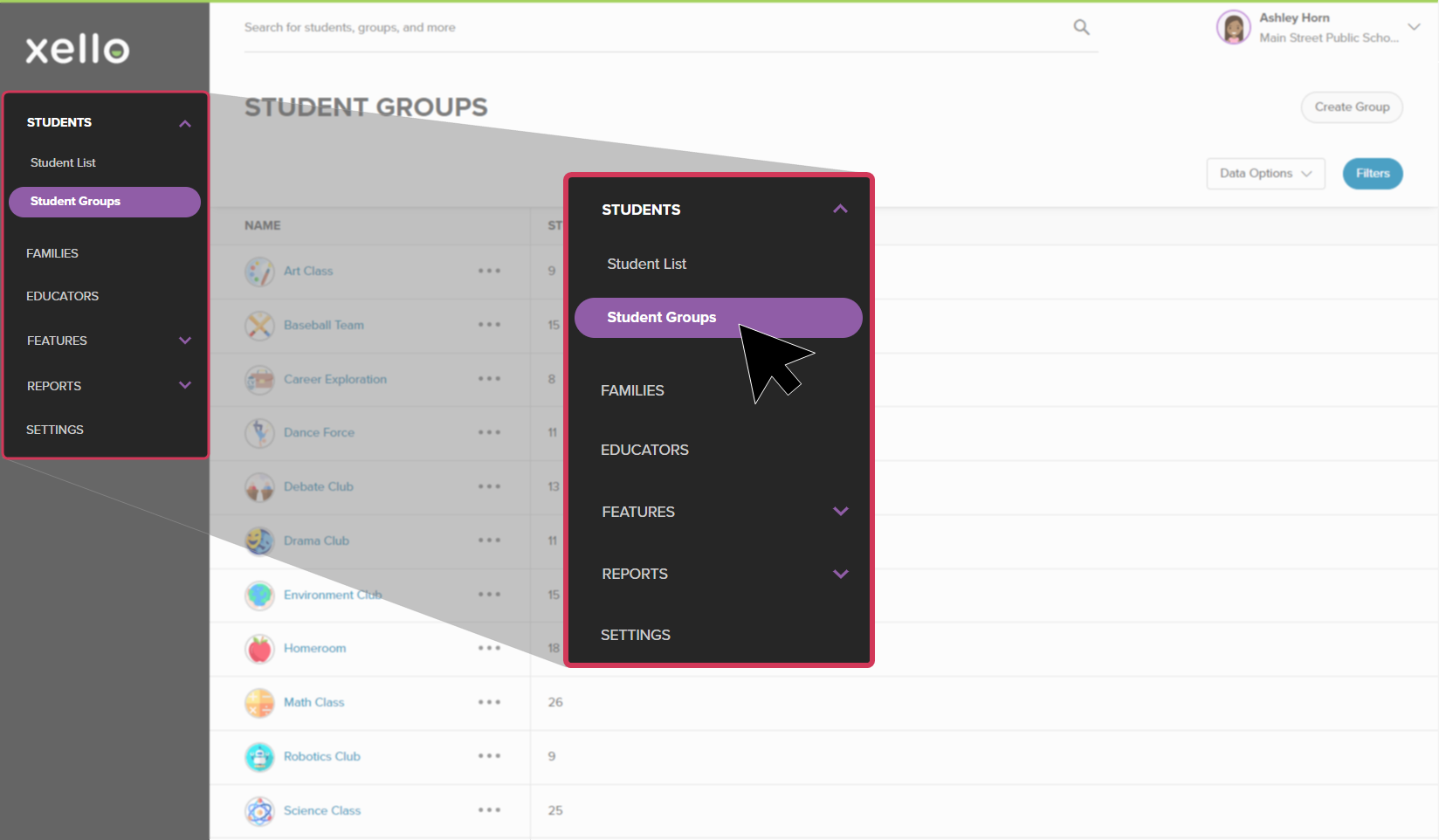This screenshot has width=1439, height=840.
Task: Open more options for Robotics Club
Action: tap(489, 756)
